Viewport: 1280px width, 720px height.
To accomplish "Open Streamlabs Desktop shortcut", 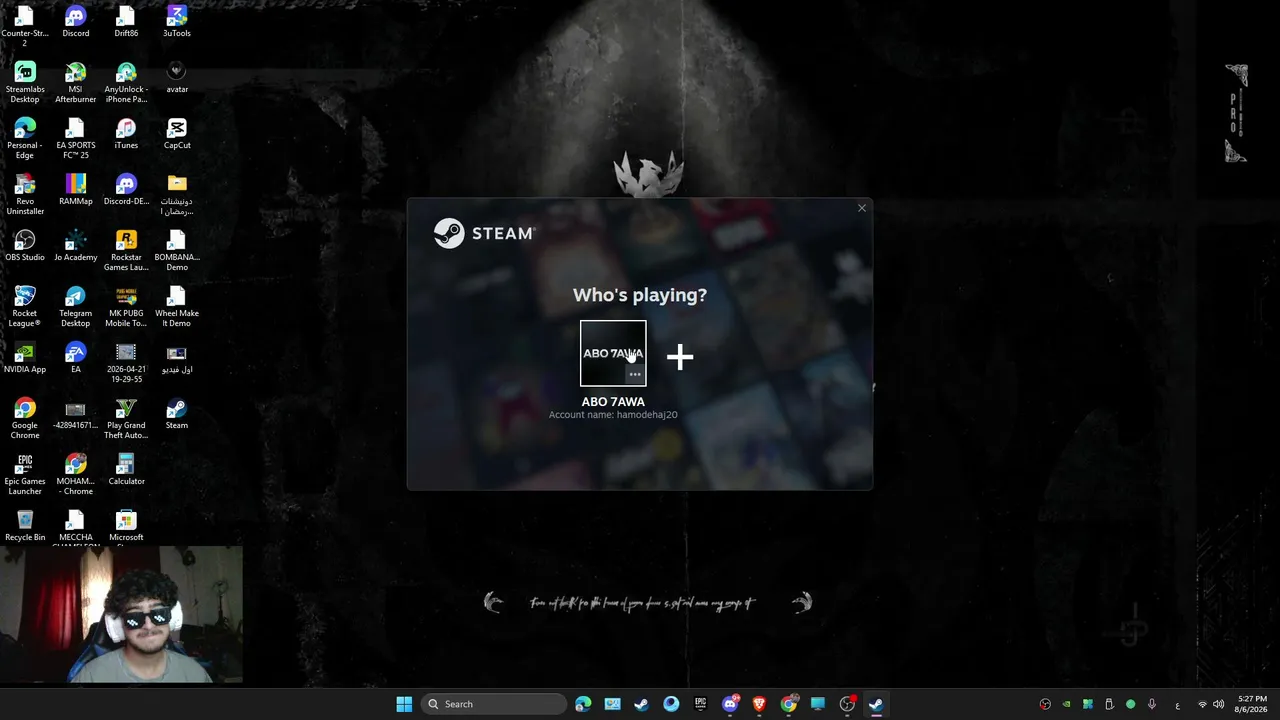I will click(25, 83).
